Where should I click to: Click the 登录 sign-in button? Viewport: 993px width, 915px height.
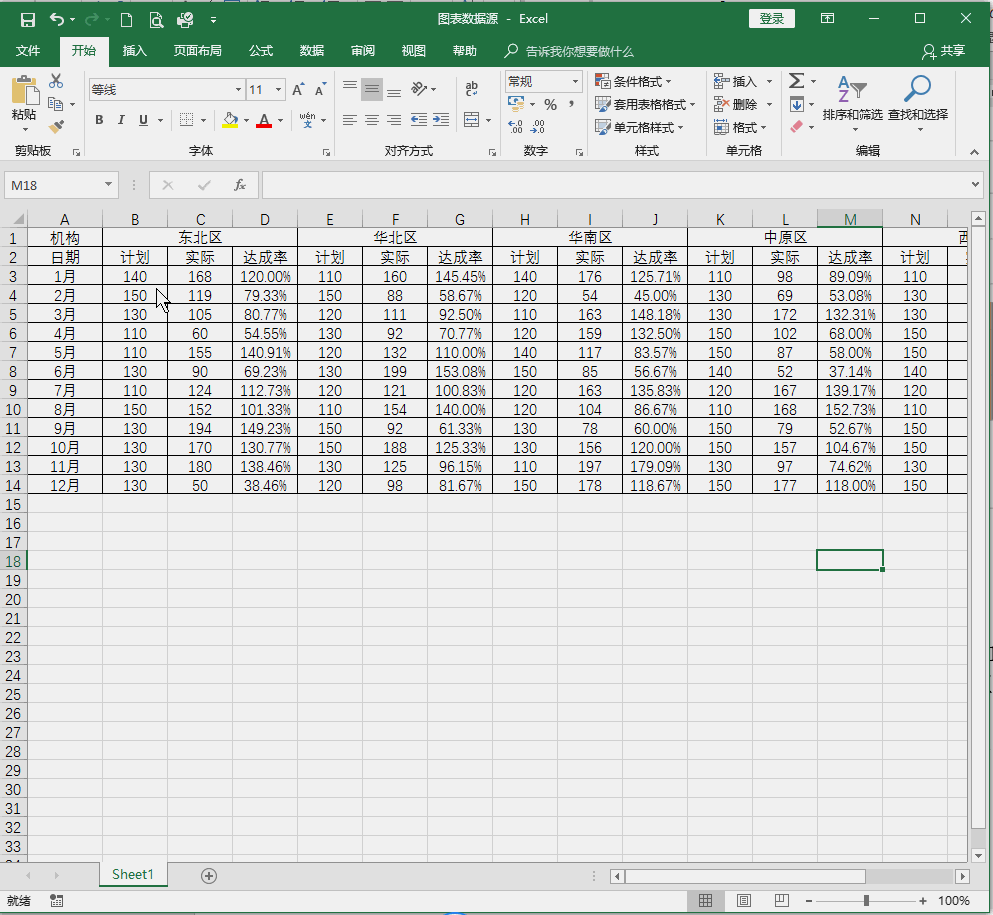coord(770,18)
